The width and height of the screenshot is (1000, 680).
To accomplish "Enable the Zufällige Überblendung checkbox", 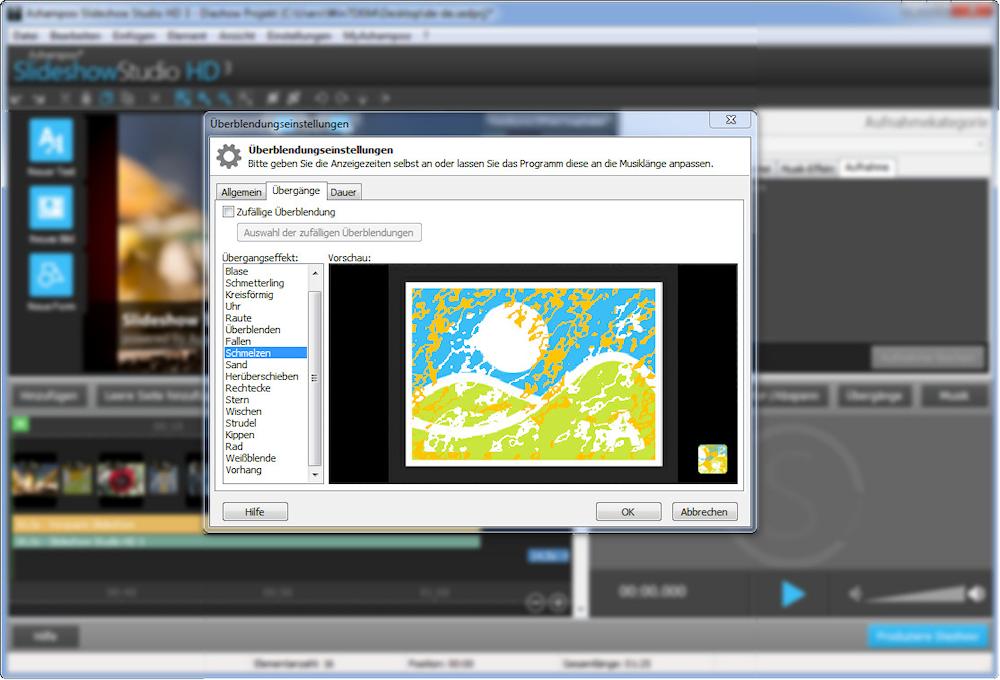I will pos(229,212).
